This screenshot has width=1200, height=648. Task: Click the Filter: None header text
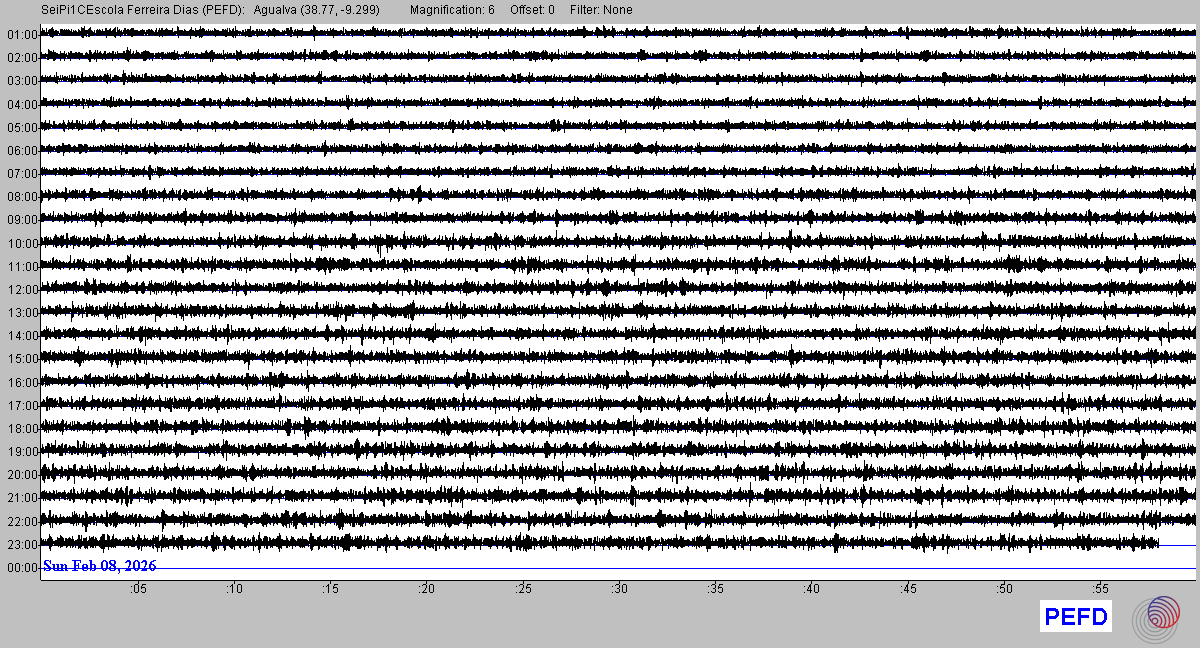point(601,10)
